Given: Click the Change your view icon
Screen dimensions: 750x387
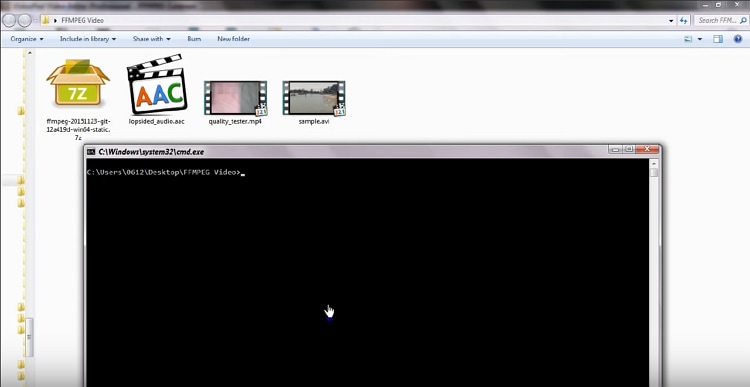Looking at the screenshot, I should [688, 39].
